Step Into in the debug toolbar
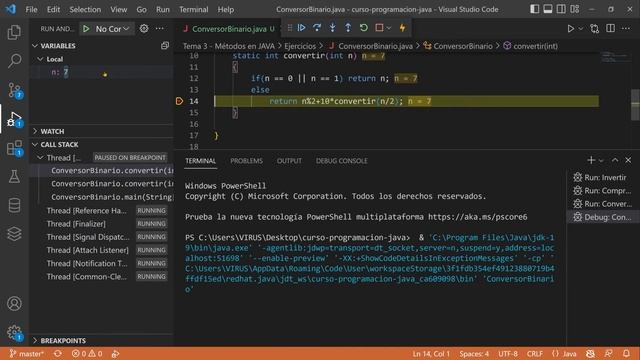Image resolution: width=640 pixels, height=360 pixels. click(333, 28)
